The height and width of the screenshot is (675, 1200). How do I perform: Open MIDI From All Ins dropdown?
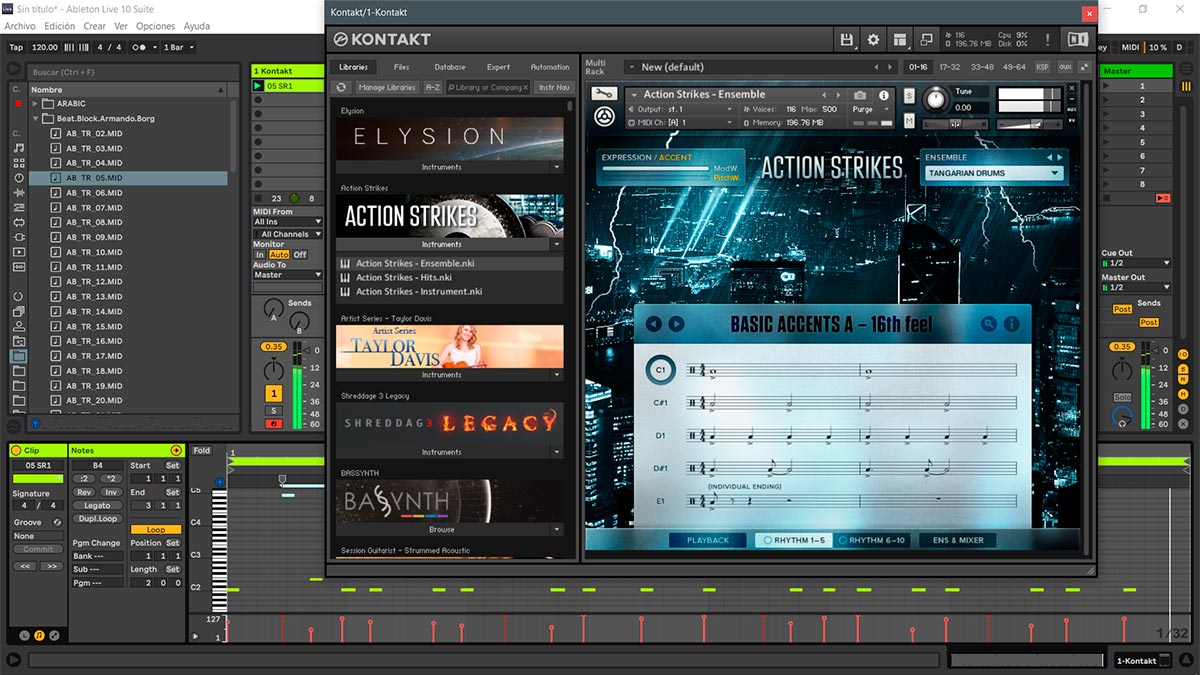tap(288, 222)
